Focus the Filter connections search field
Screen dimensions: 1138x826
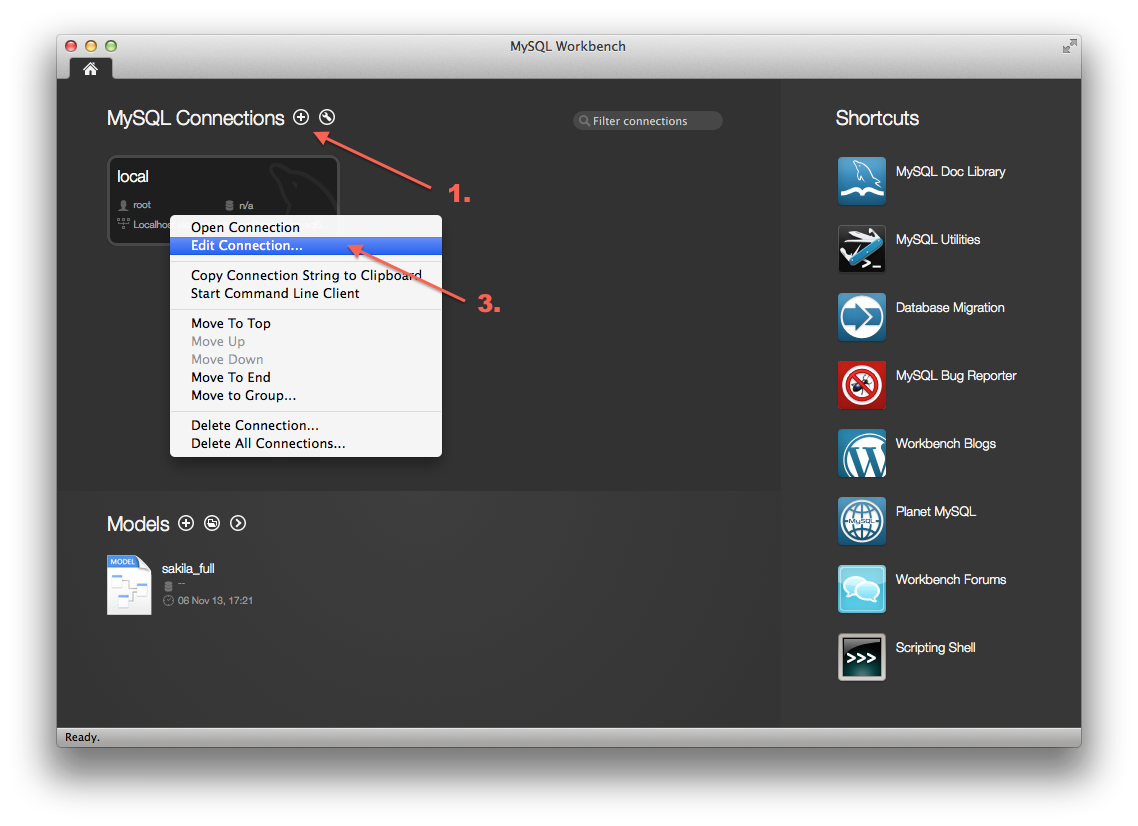(648, 120)
